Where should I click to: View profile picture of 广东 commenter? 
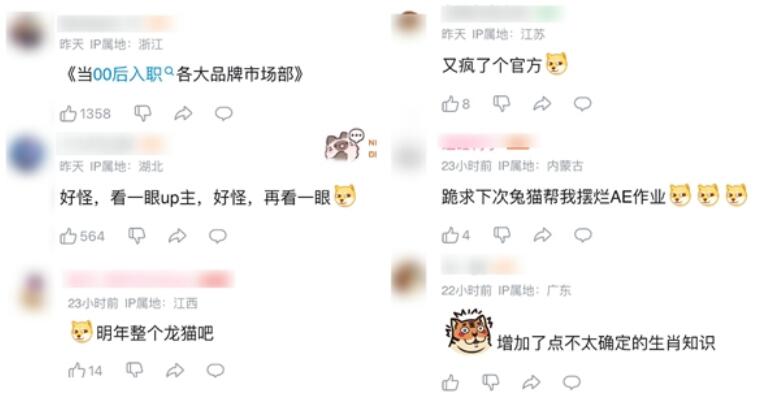[408, 276]
